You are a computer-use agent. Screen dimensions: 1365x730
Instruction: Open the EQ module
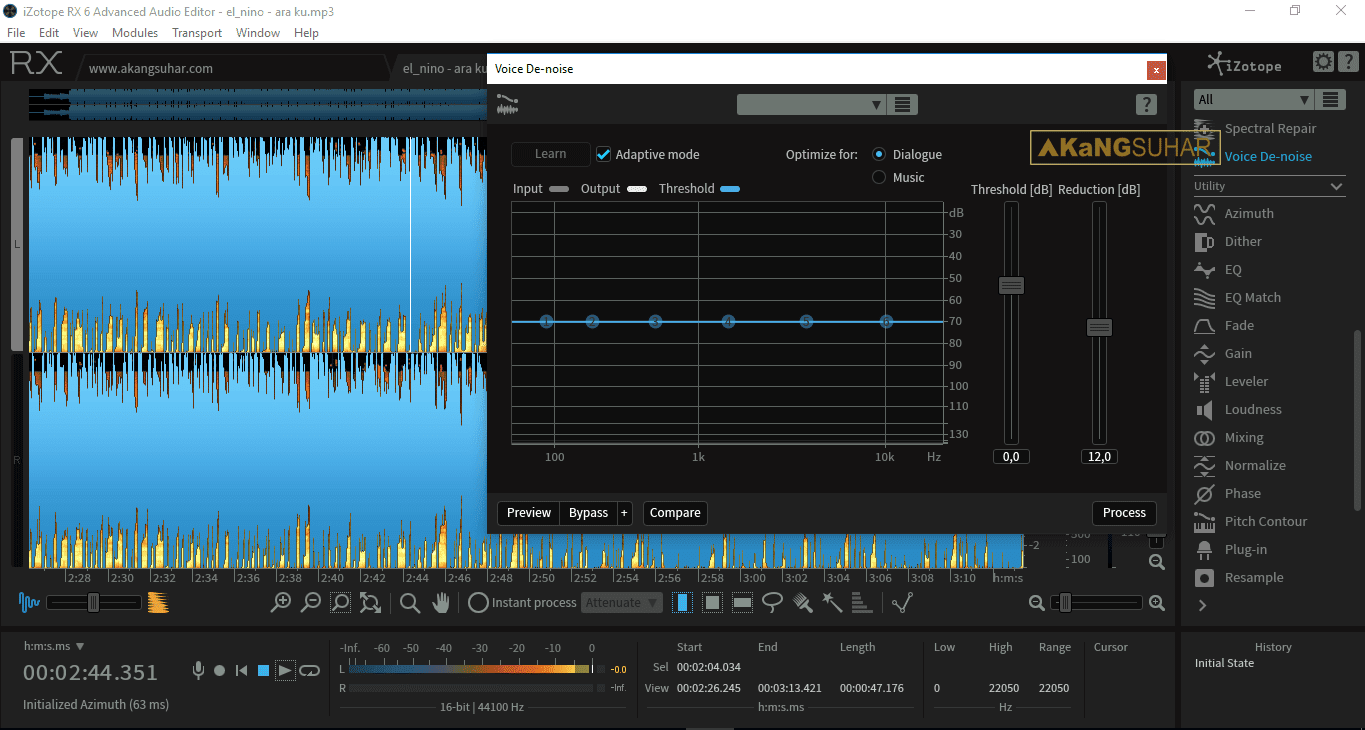coord(1233,269)
